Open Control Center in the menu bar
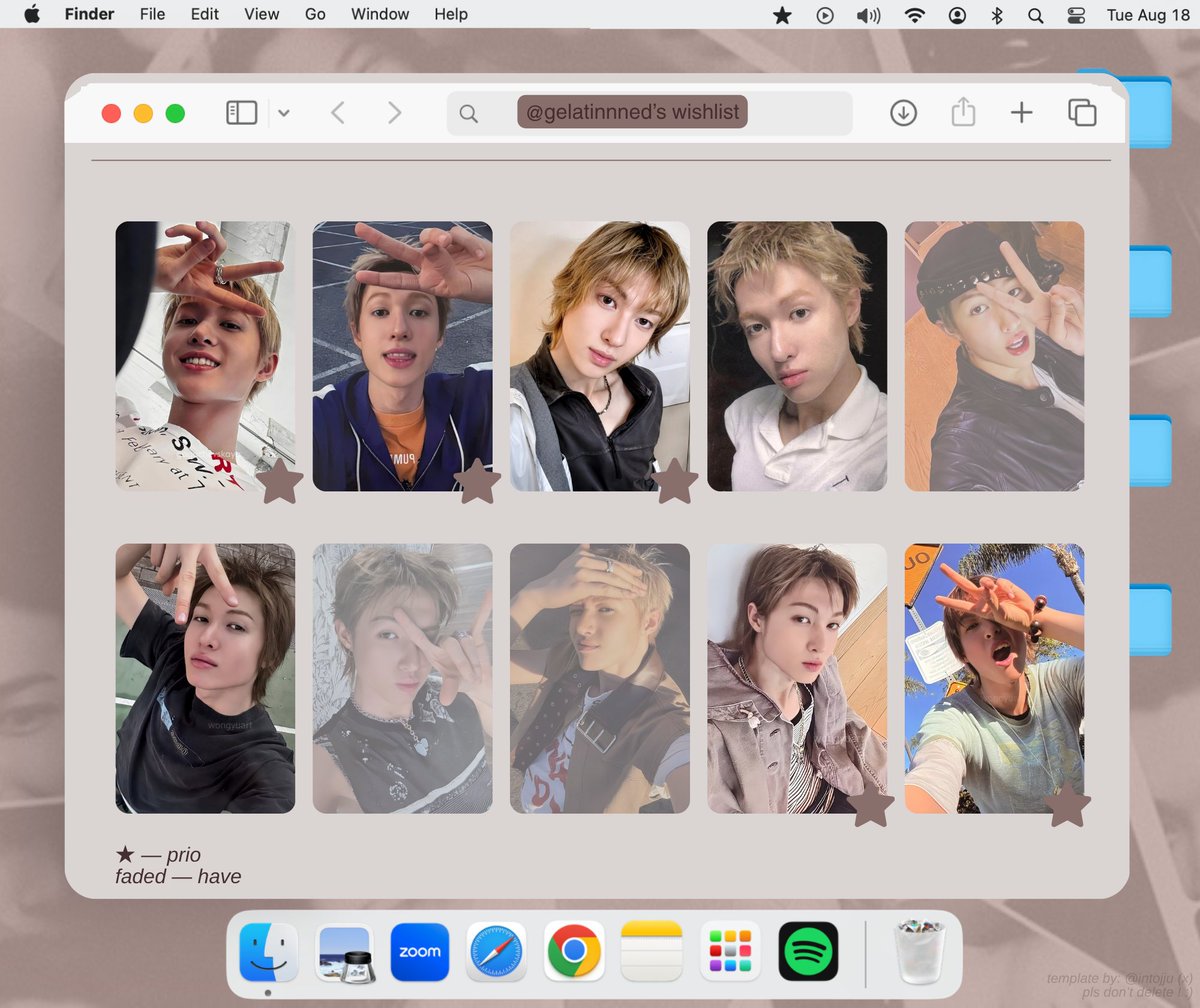1200x1008 pixels. click(x=1076, y=15)
